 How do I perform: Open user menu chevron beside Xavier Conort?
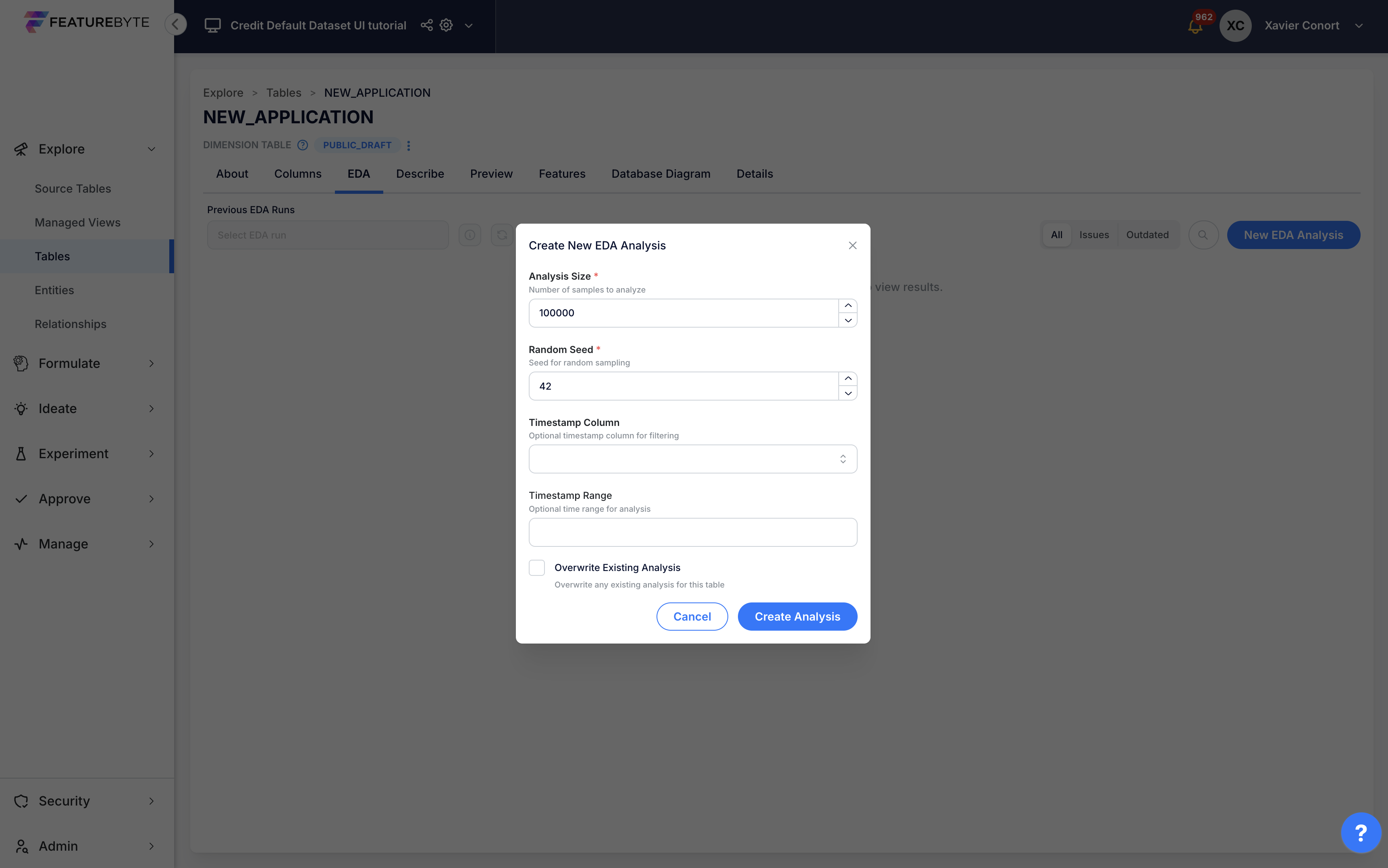pos(1359,26)
